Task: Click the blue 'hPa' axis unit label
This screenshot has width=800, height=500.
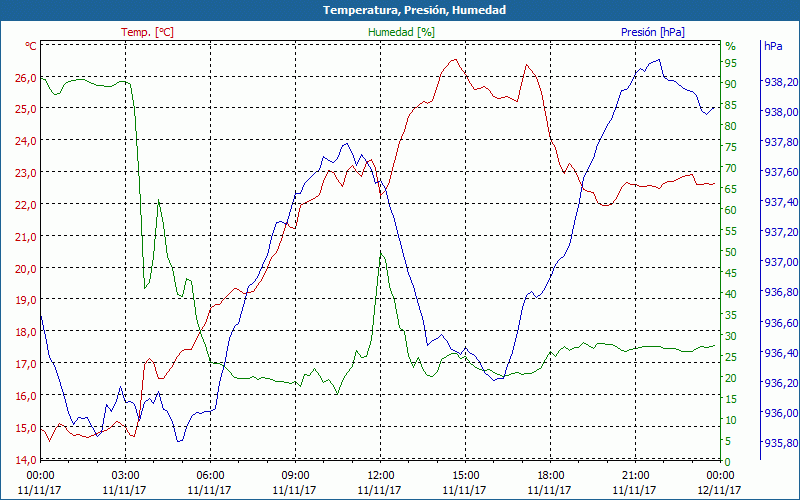Action: click(x=773, y=46)
